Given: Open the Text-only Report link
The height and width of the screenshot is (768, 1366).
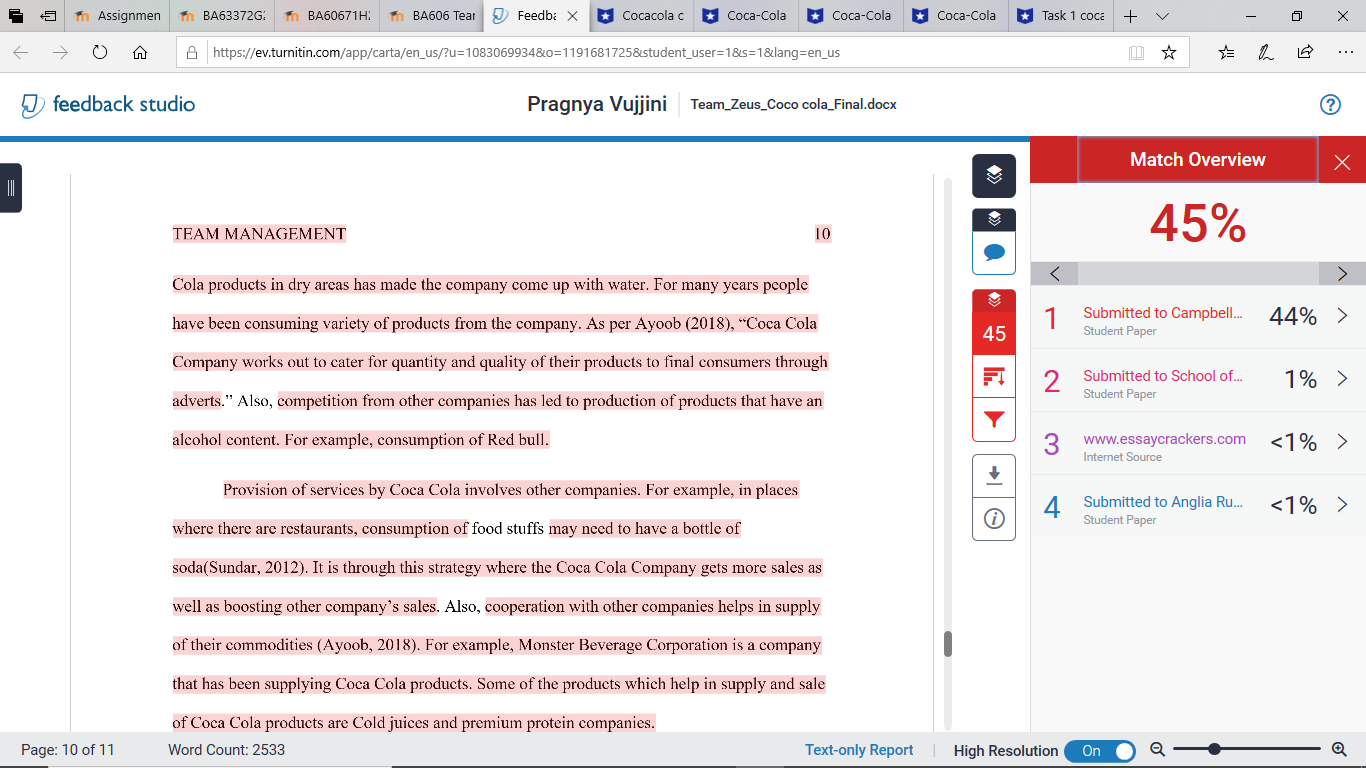Looking at the screenshot, I should 859,750.
